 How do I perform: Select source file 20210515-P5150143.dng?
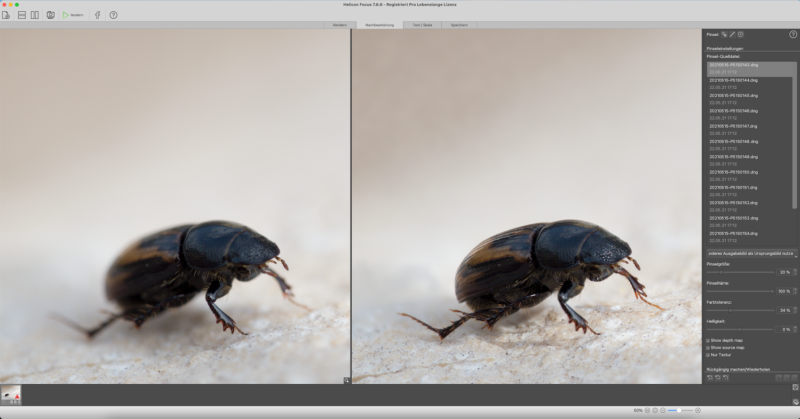click(751, 69)
